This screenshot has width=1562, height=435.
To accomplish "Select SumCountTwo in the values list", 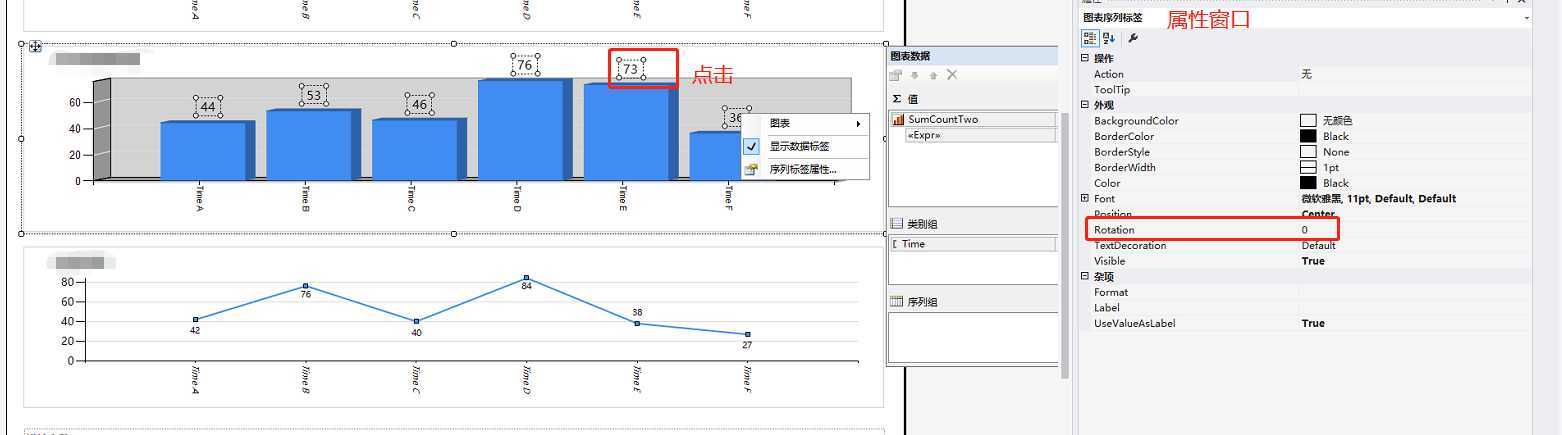I will click(972, 119).
